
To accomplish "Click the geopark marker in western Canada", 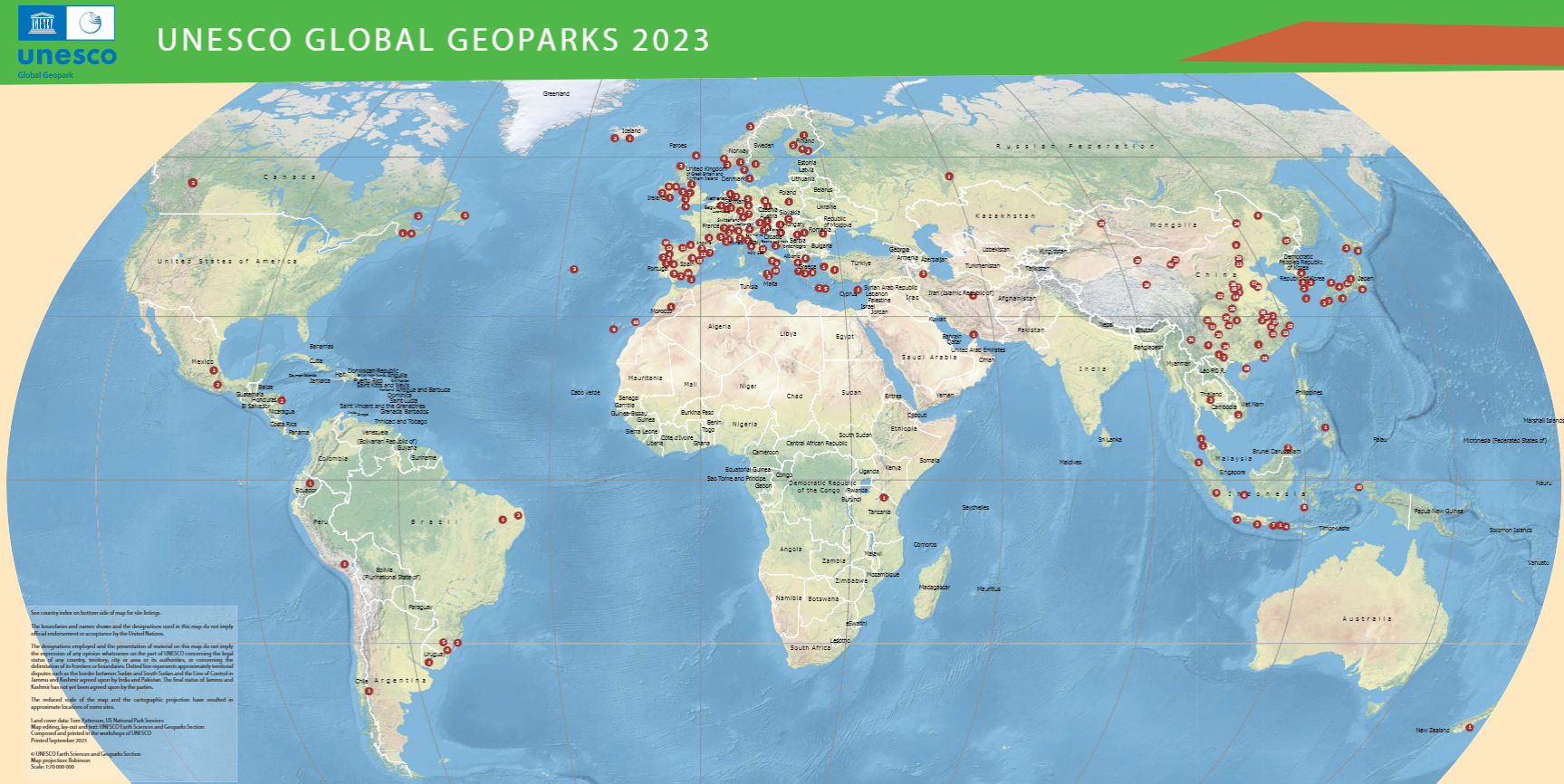I will 192,183.
